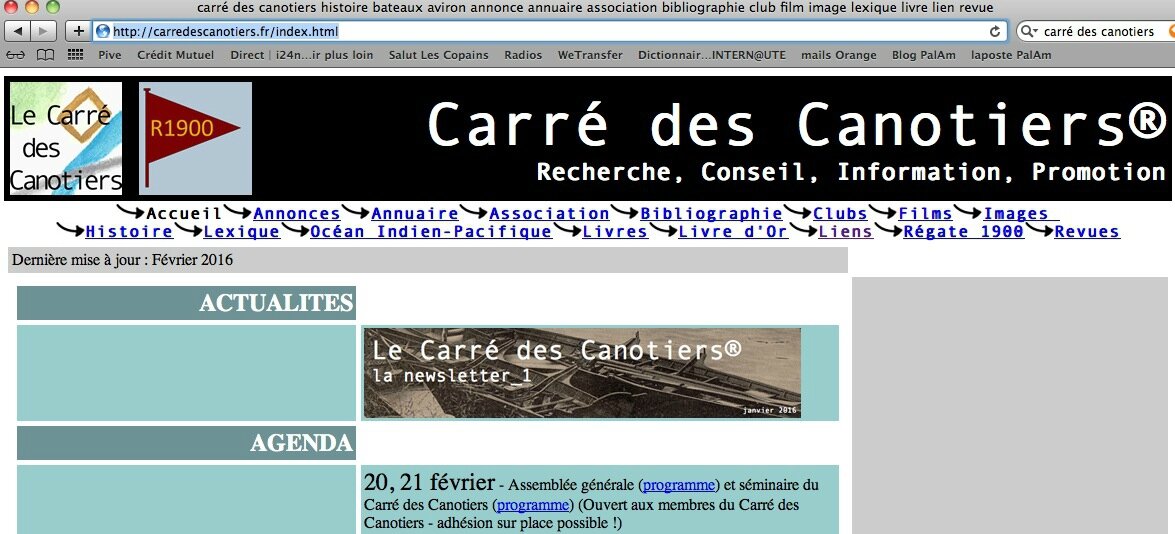Open the Radios bookmark
This screenshot has width=1175, height=534.
tap(523, 55)
